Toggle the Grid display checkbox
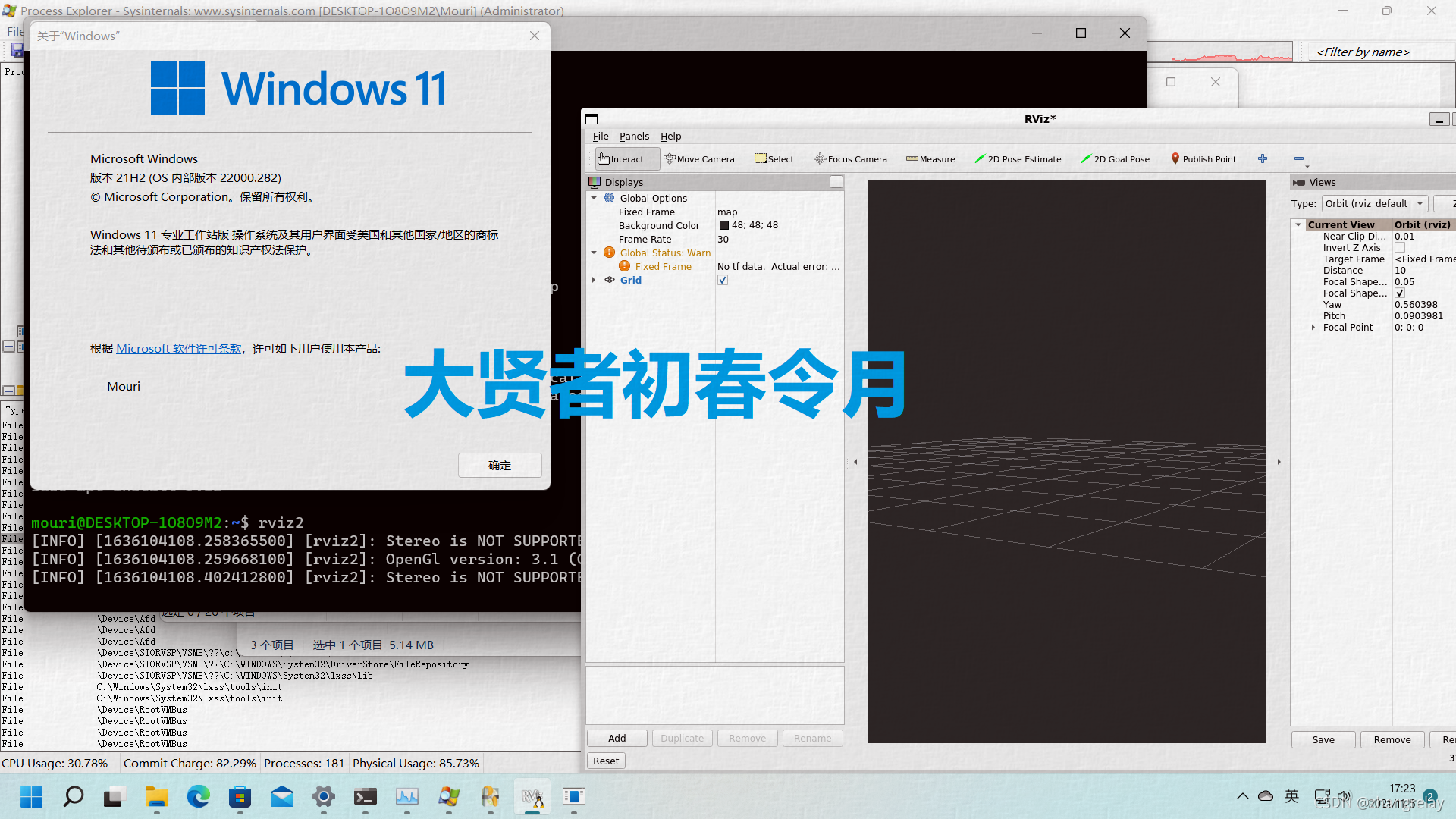The image size is (1456, 819). (x=723, y=280)
